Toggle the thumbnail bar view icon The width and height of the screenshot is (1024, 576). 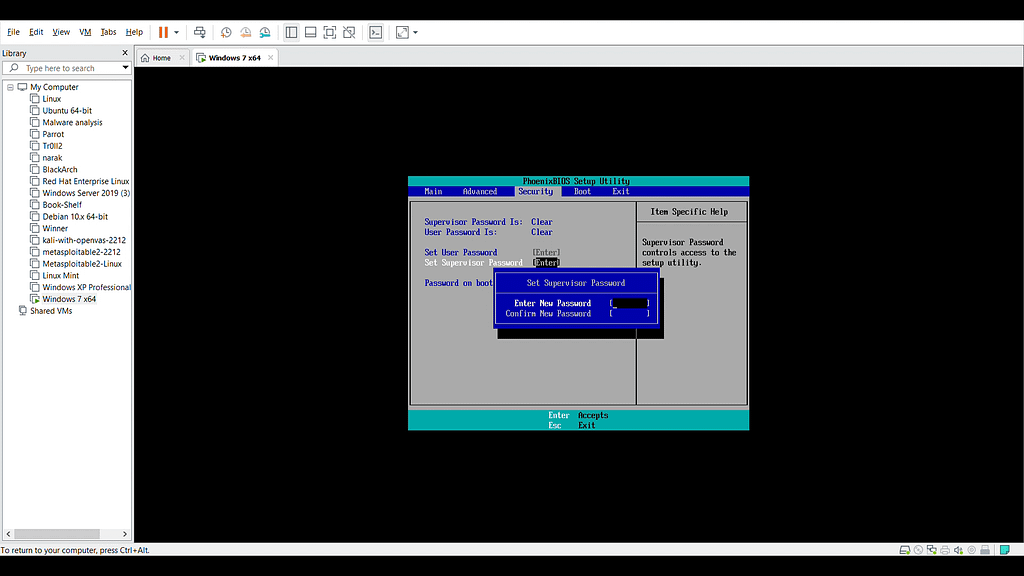(311, 32)
